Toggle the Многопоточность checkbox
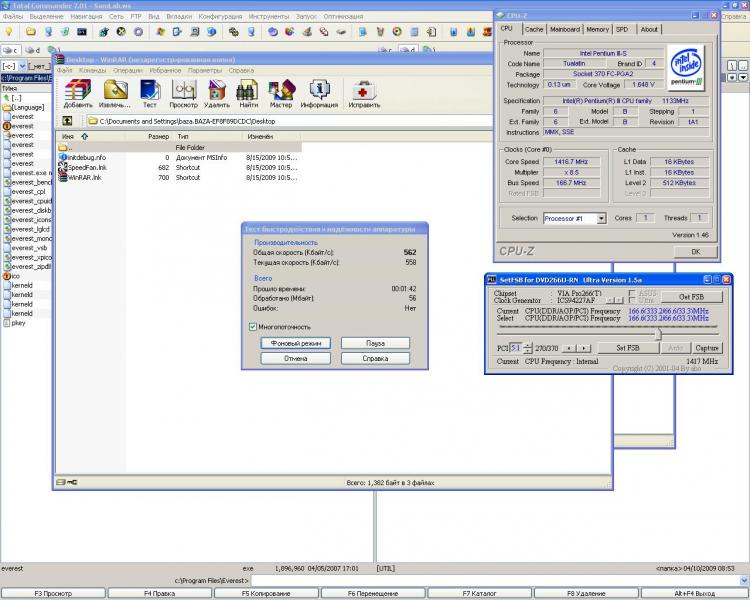This screenshot has height=600, width=750. click(253, 327)
